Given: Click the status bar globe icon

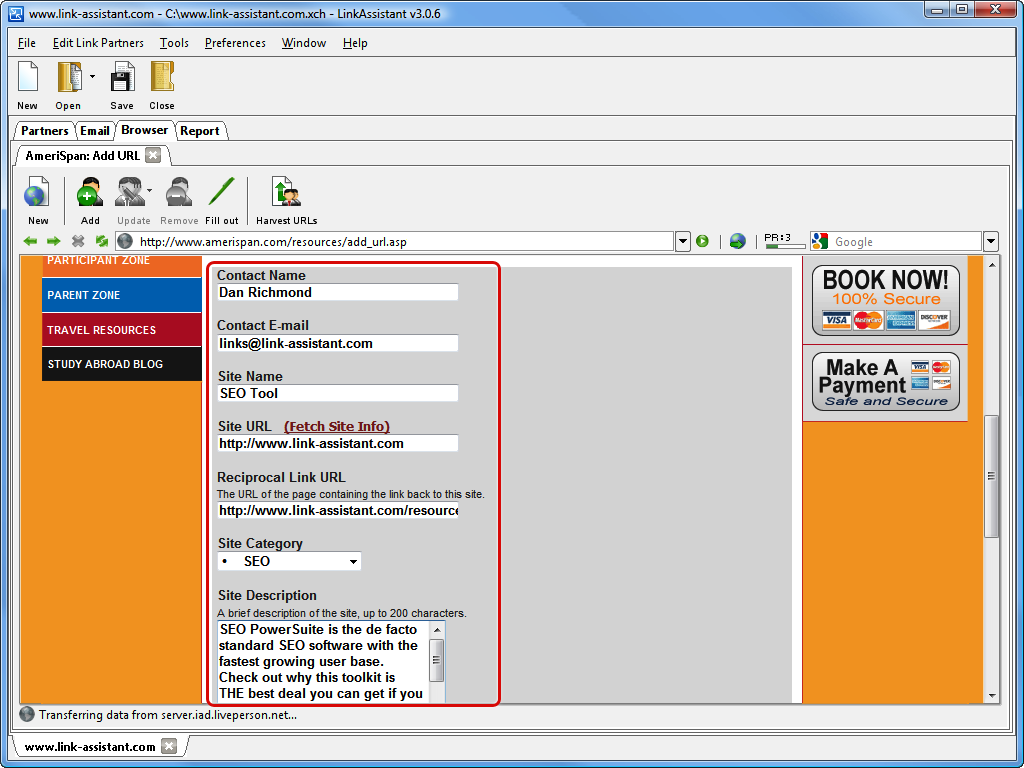Looking at the screenshot, I should [x=27, y=714].
